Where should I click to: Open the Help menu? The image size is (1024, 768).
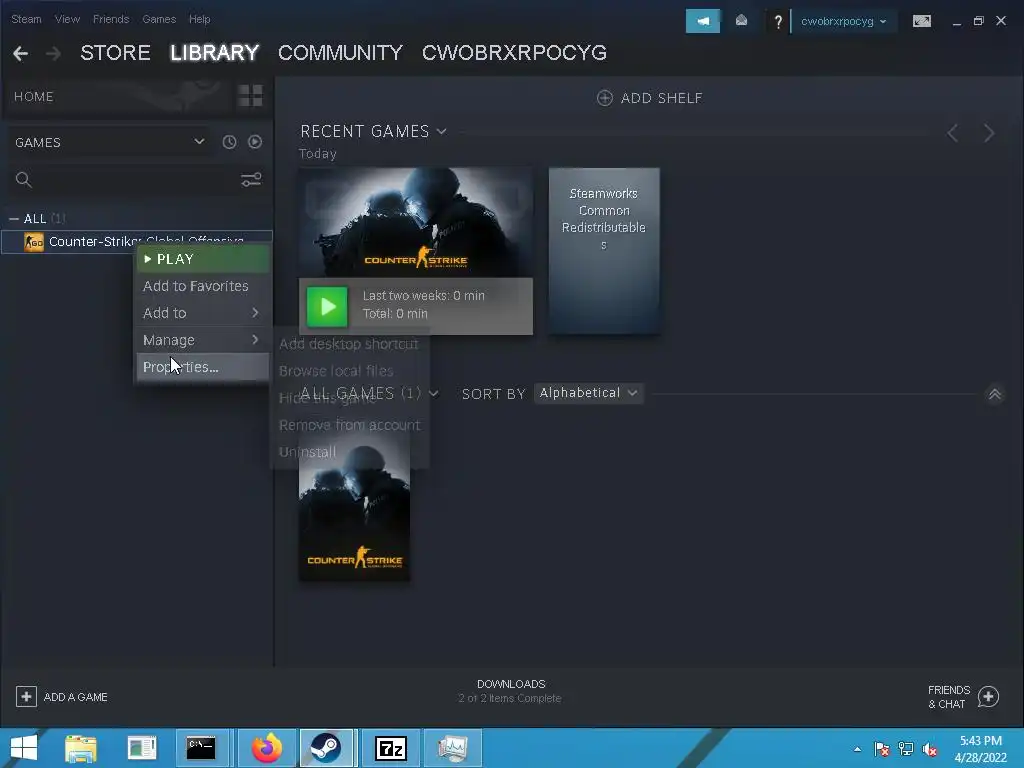[200, 19]
